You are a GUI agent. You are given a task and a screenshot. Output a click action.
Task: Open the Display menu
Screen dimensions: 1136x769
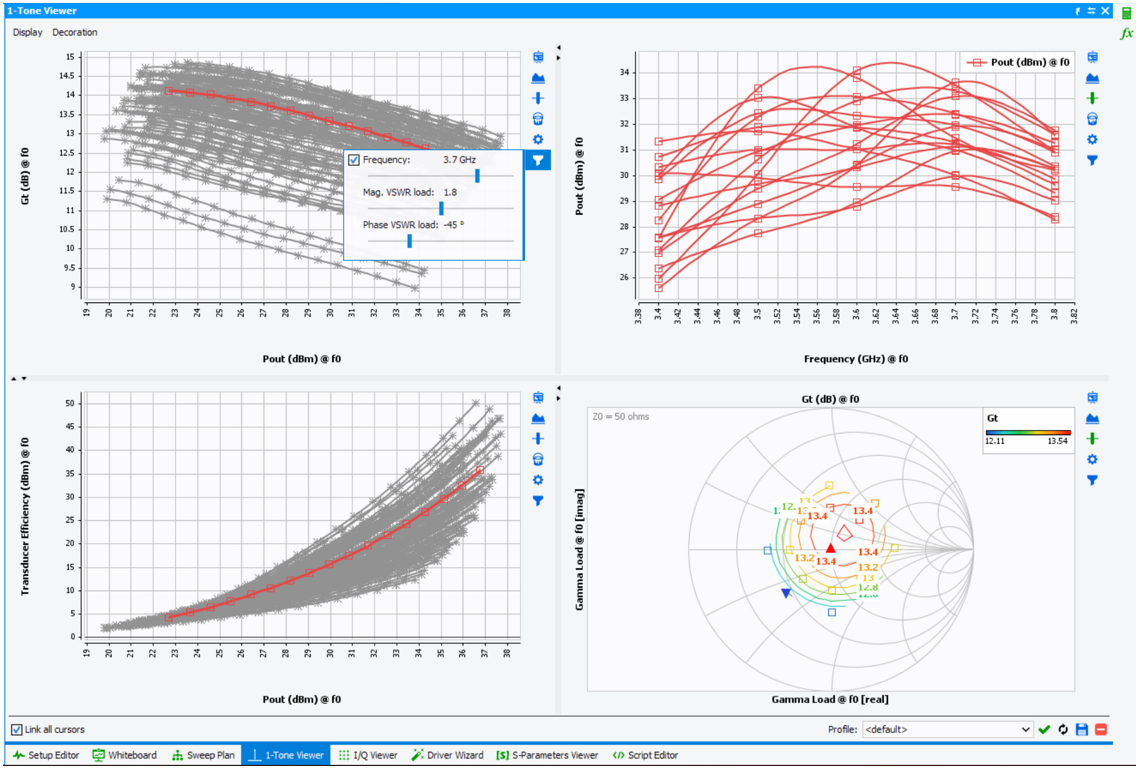[x=28, y=33]
